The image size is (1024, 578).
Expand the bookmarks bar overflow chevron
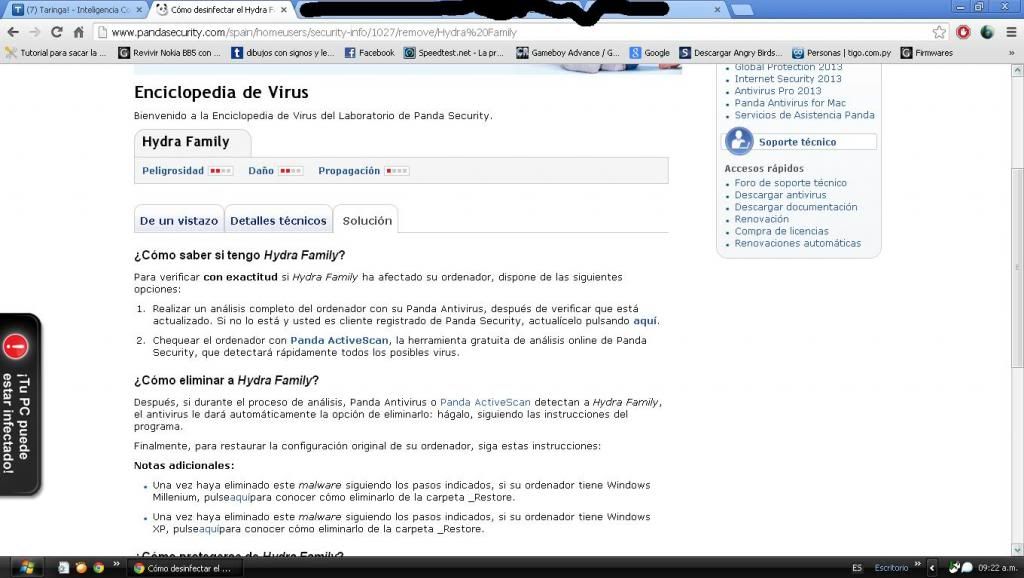(1012, 53)
